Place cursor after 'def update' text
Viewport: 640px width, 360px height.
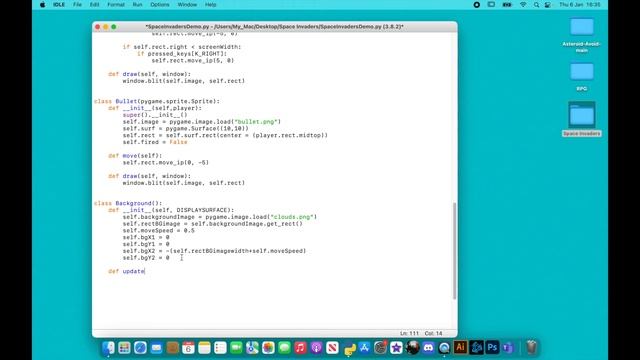tap(145, 271)
